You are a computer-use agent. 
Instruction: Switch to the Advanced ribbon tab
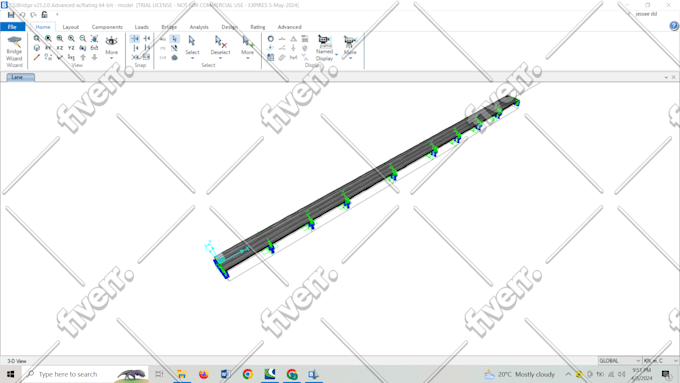(289, 27)
